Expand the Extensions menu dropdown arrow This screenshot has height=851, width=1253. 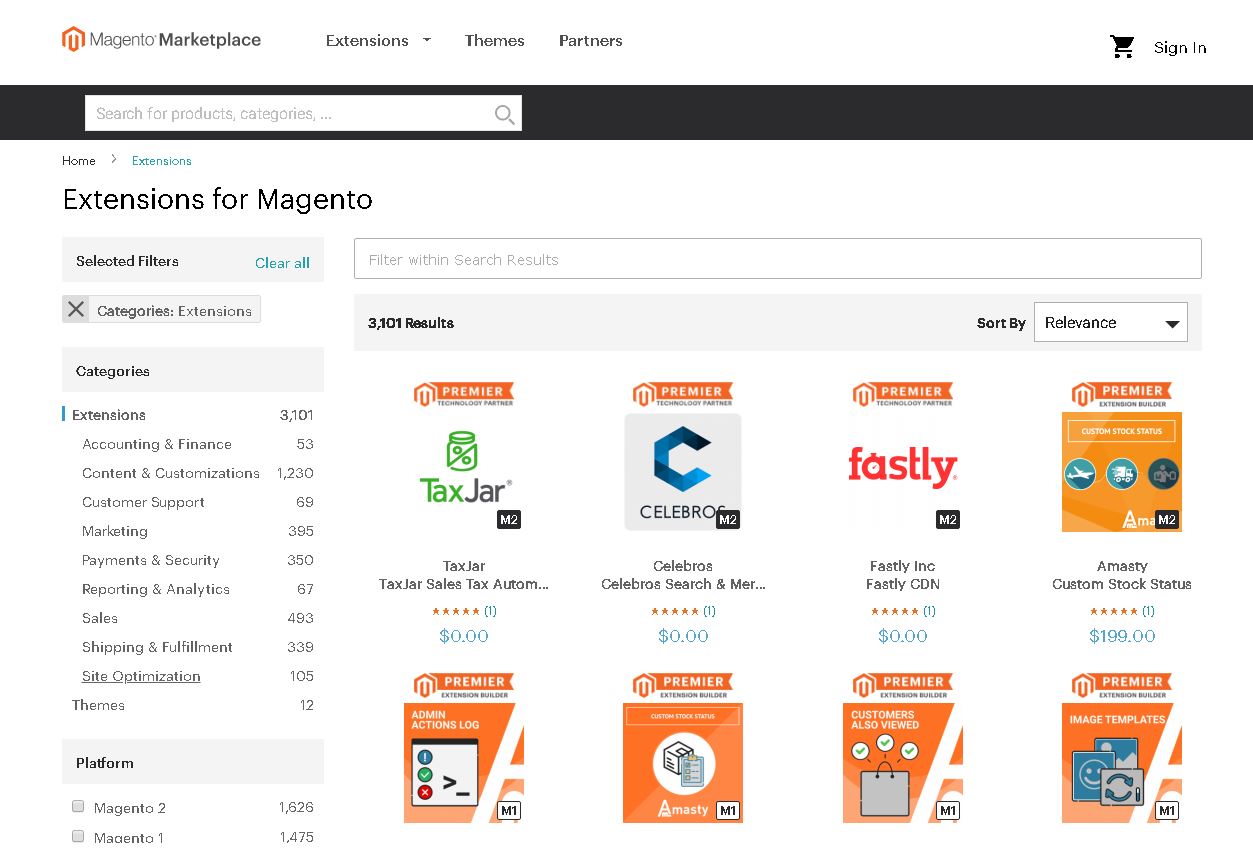tap(427, 40)
